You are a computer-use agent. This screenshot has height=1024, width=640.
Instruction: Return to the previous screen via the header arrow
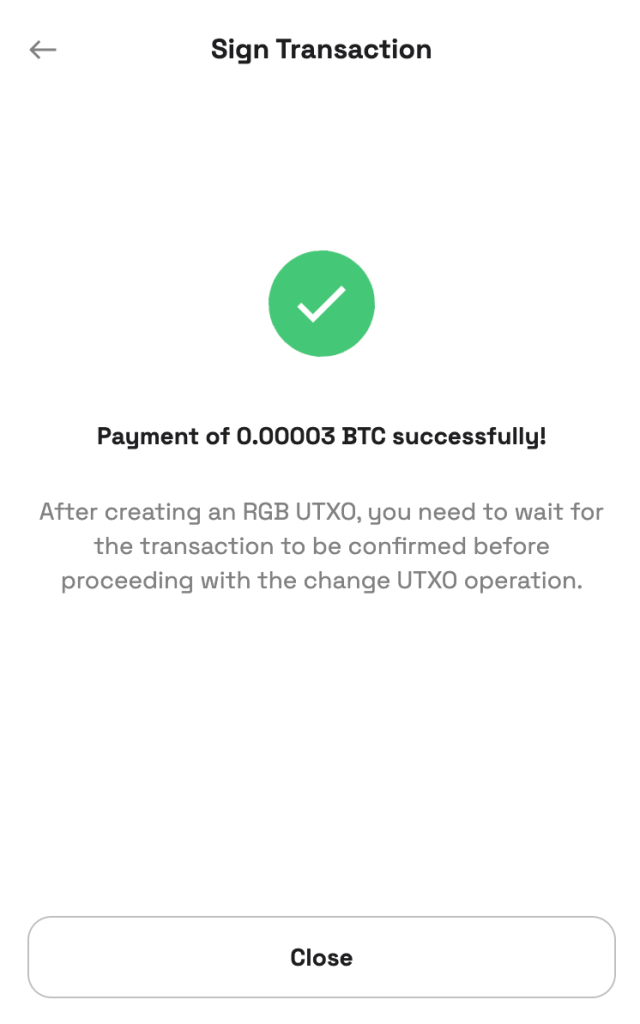(43, 50)
